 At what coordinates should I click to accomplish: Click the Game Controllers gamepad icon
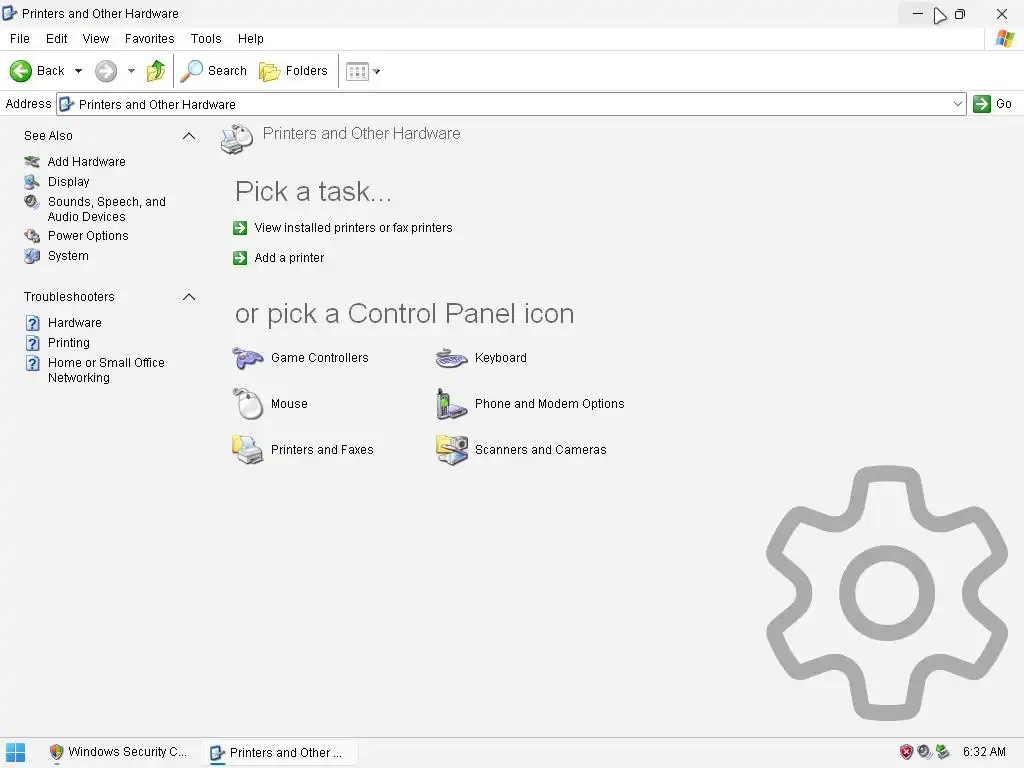pyautogui.click(x=248, y=358)
